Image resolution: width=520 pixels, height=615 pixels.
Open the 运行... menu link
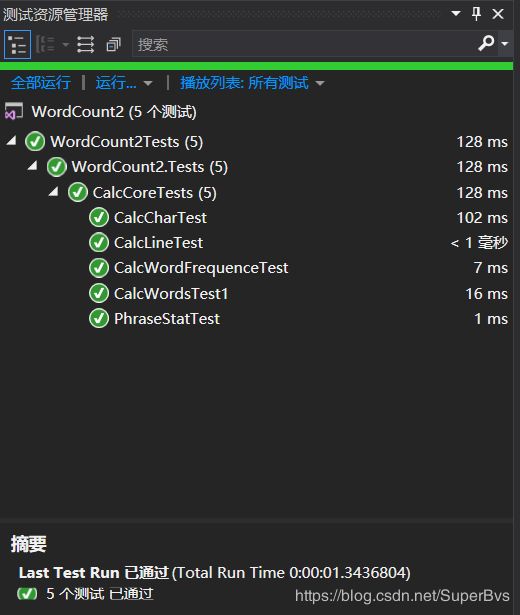116,83
